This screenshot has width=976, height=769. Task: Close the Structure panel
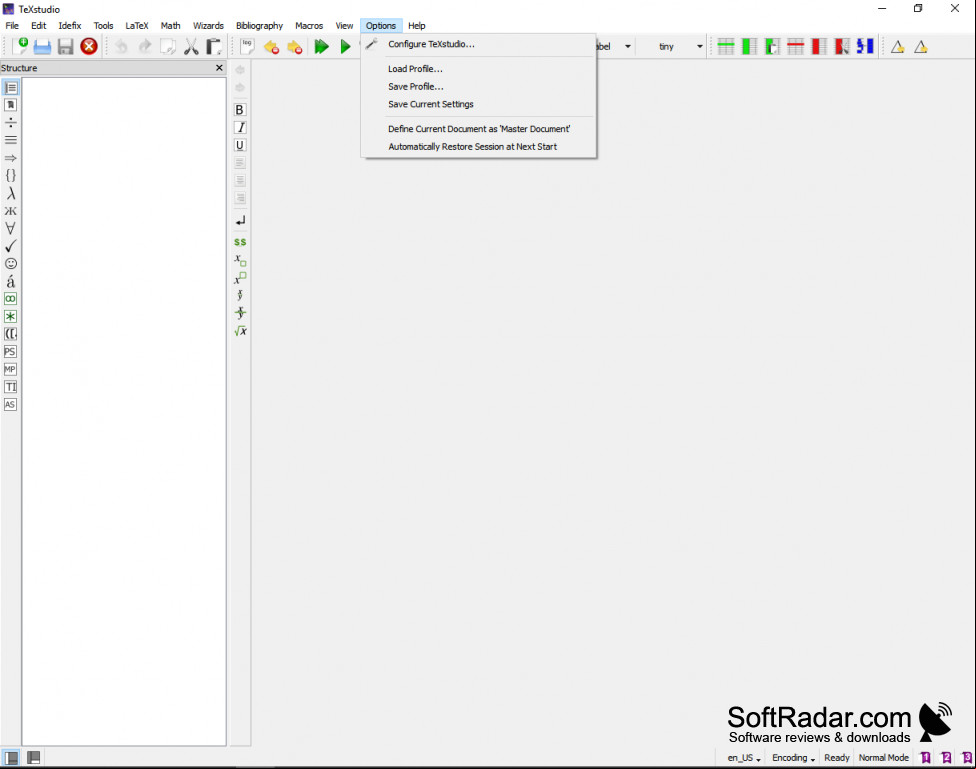point(219,68)
